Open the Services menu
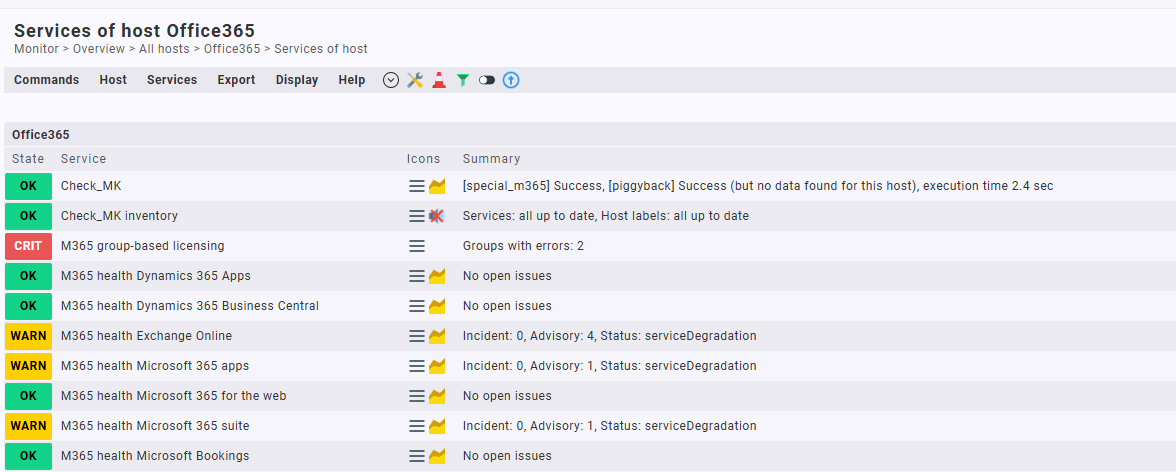Image resolution: width=1176 pixels, height=472 pixels. (x=172, y=80)
